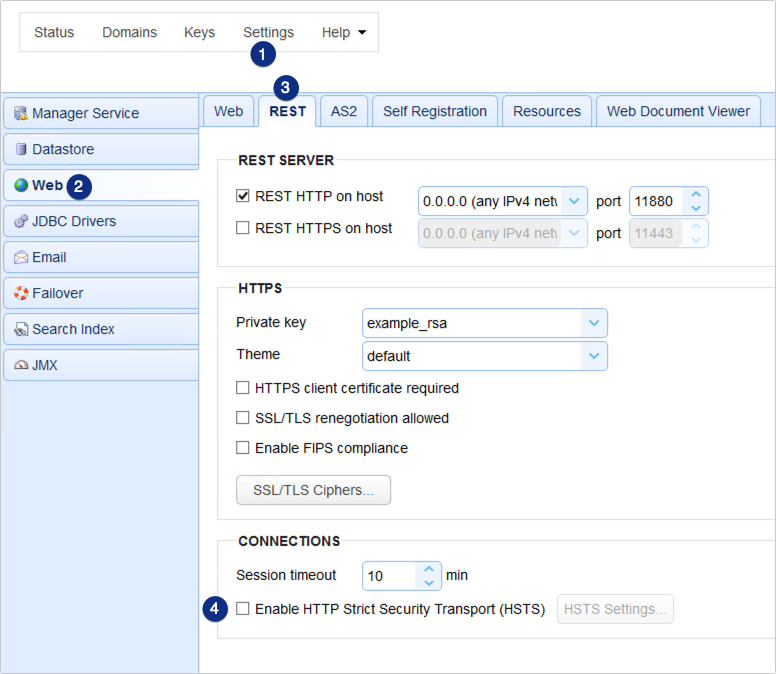776x674 pixels.
Task: Click the JDBC Drivers icon
Action: point(21,221)
